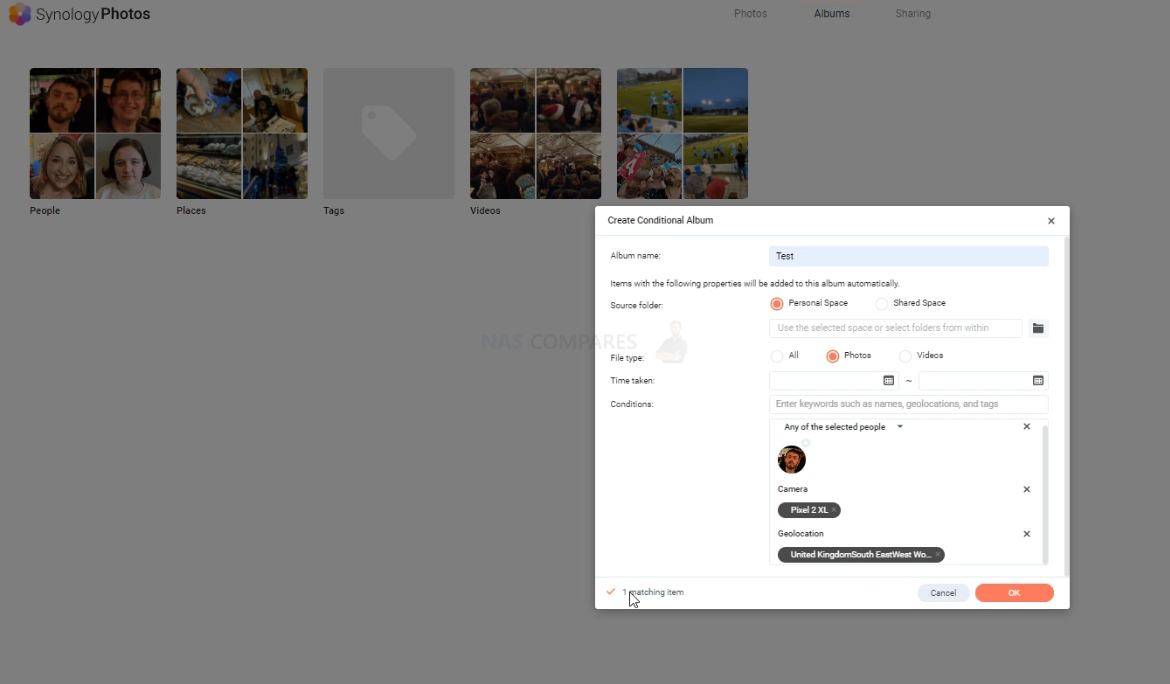Switch to the Photos tab

pyautogui.click(x=750, y=13)
